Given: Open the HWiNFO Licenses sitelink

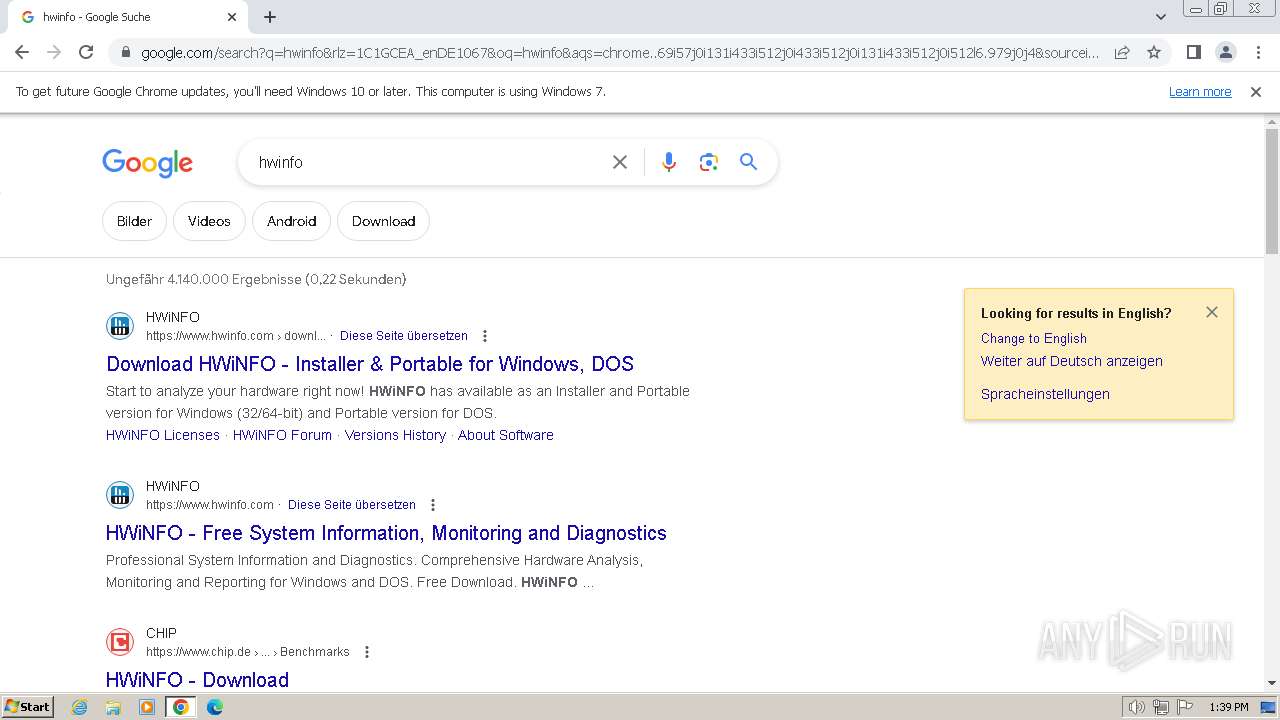Looking at the screenshot, I should pos(163,435).
